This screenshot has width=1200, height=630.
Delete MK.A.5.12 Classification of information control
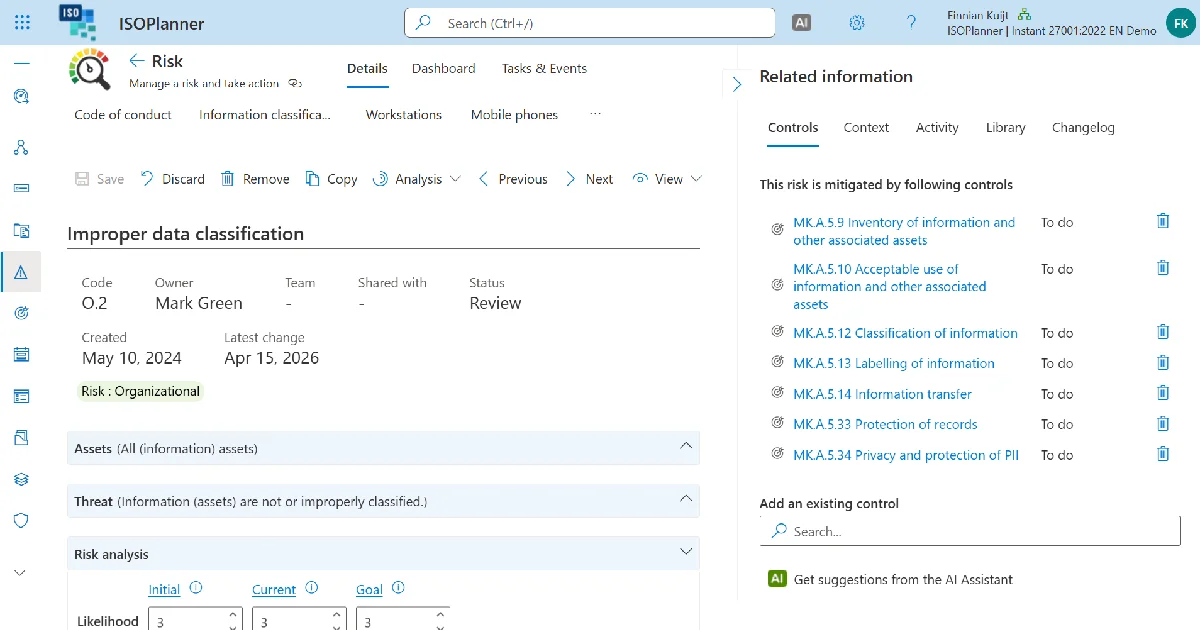pos(1163,332)
